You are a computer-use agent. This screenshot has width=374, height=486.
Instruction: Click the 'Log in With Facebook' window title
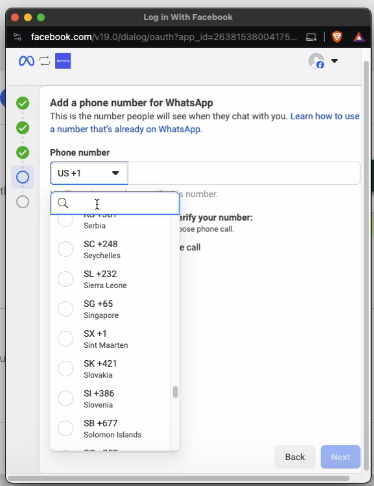(x=188, y=17)
